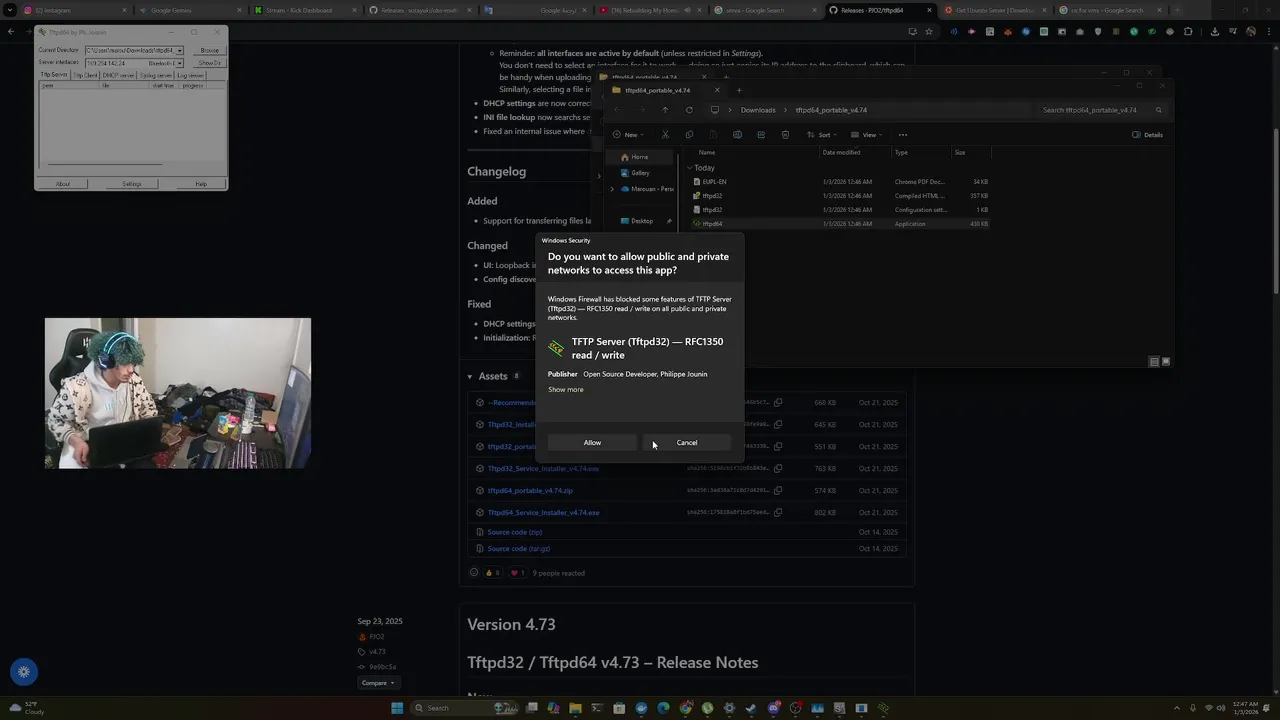1280x720 pixels.
Task: Click Cancel in the Windows Security dialog
Action: (x=687, y=443)
